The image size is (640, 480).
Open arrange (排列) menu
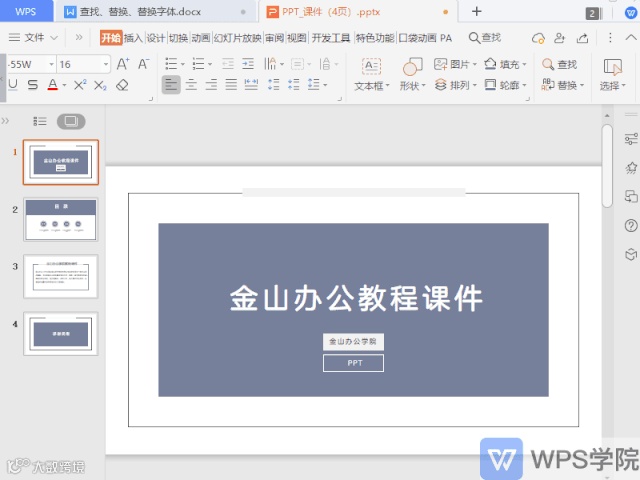pyautogui.click(x=455, y=85)
